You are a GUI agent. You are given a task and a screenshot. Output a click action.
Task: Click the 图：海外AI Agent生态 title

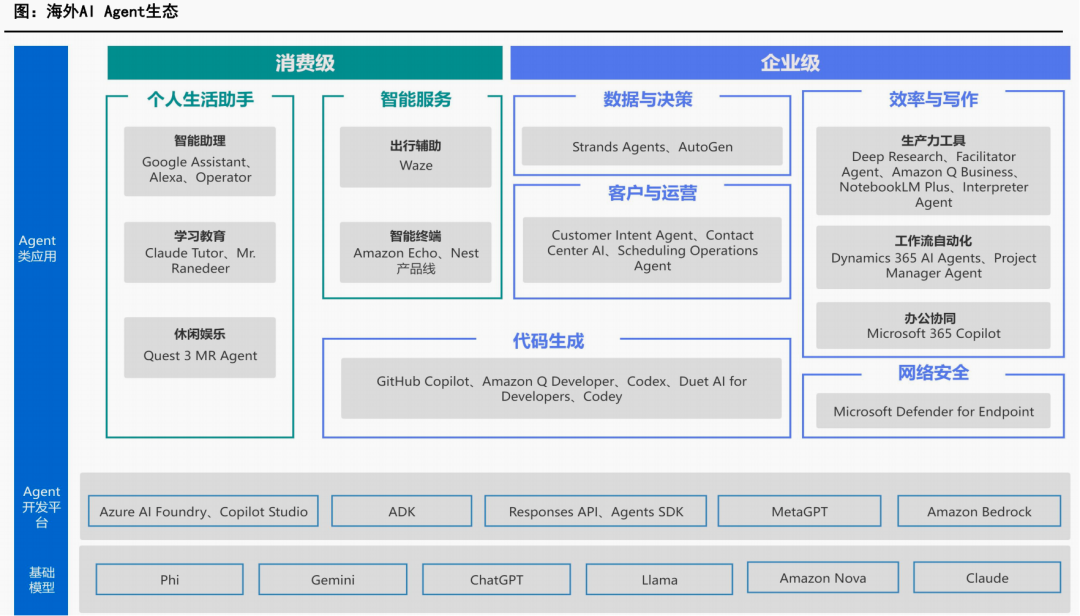[96, 11]
